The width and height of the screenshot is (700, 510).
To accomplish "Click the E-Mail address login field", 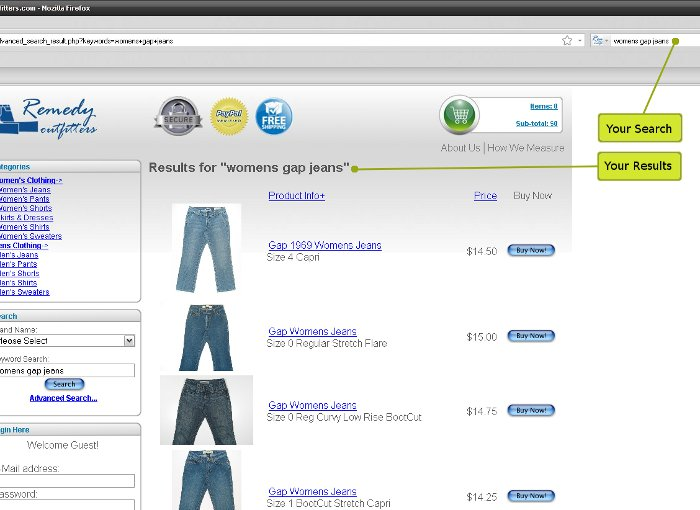I will click(x=67, y=481).
